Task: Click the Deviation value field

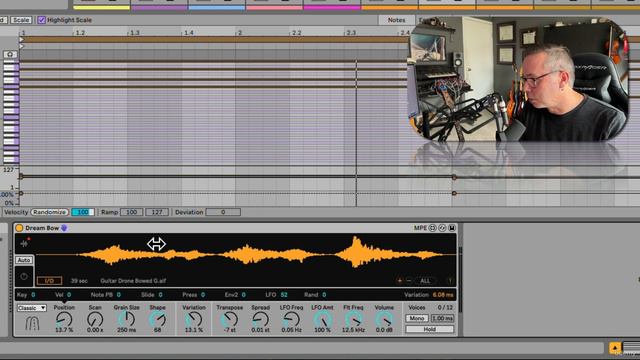Action: pyautogui.click(x=223, y=212)
